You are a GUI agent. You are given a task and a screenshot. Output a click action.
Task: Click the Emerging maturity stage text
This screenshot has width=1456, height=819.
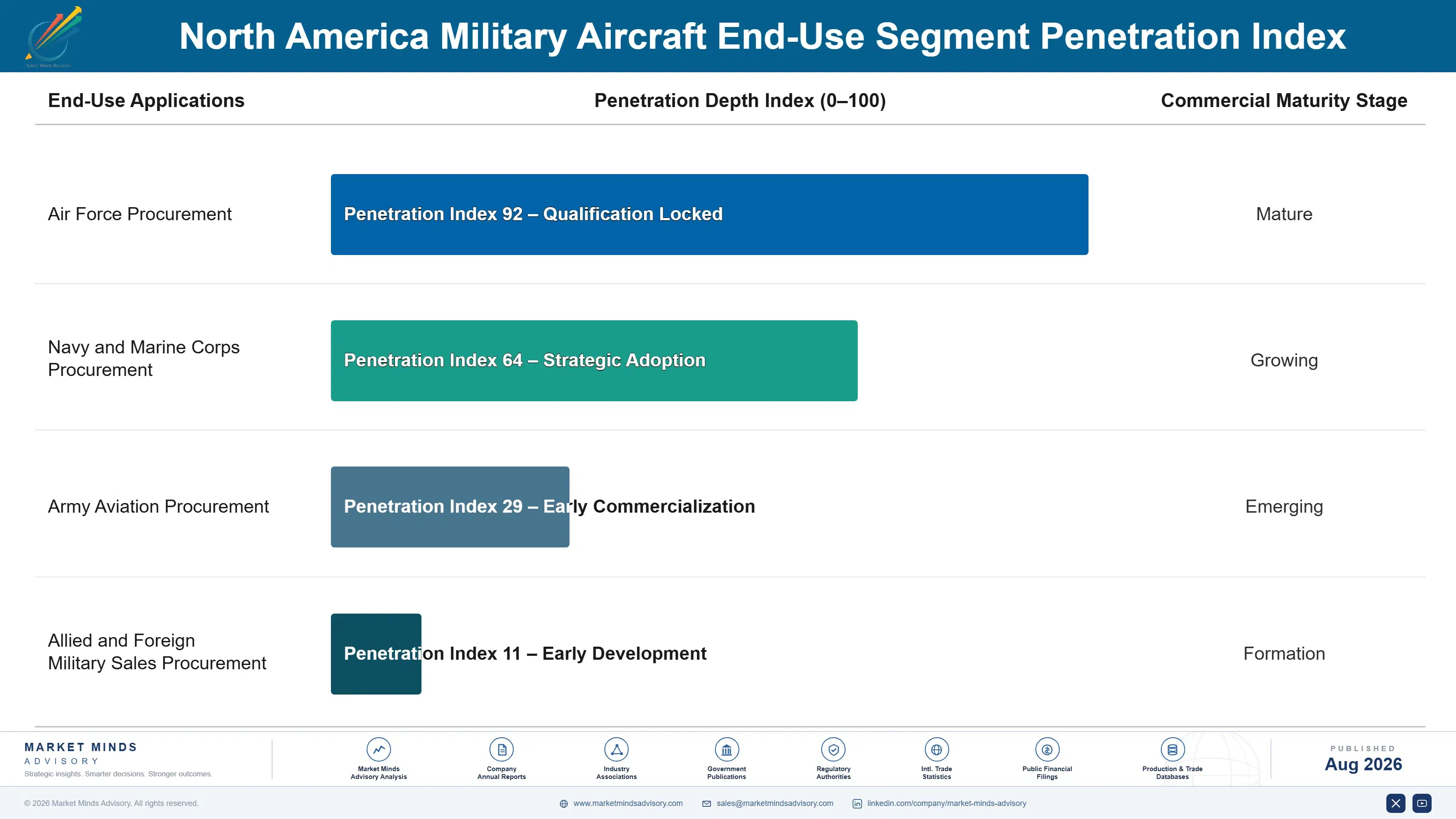point(1284,507)
